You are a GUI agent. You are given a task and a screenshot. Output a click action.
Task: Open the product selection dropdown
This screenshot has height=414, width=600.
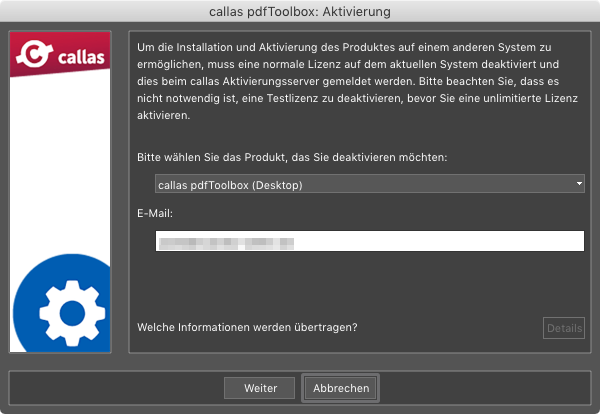(370, 184)
